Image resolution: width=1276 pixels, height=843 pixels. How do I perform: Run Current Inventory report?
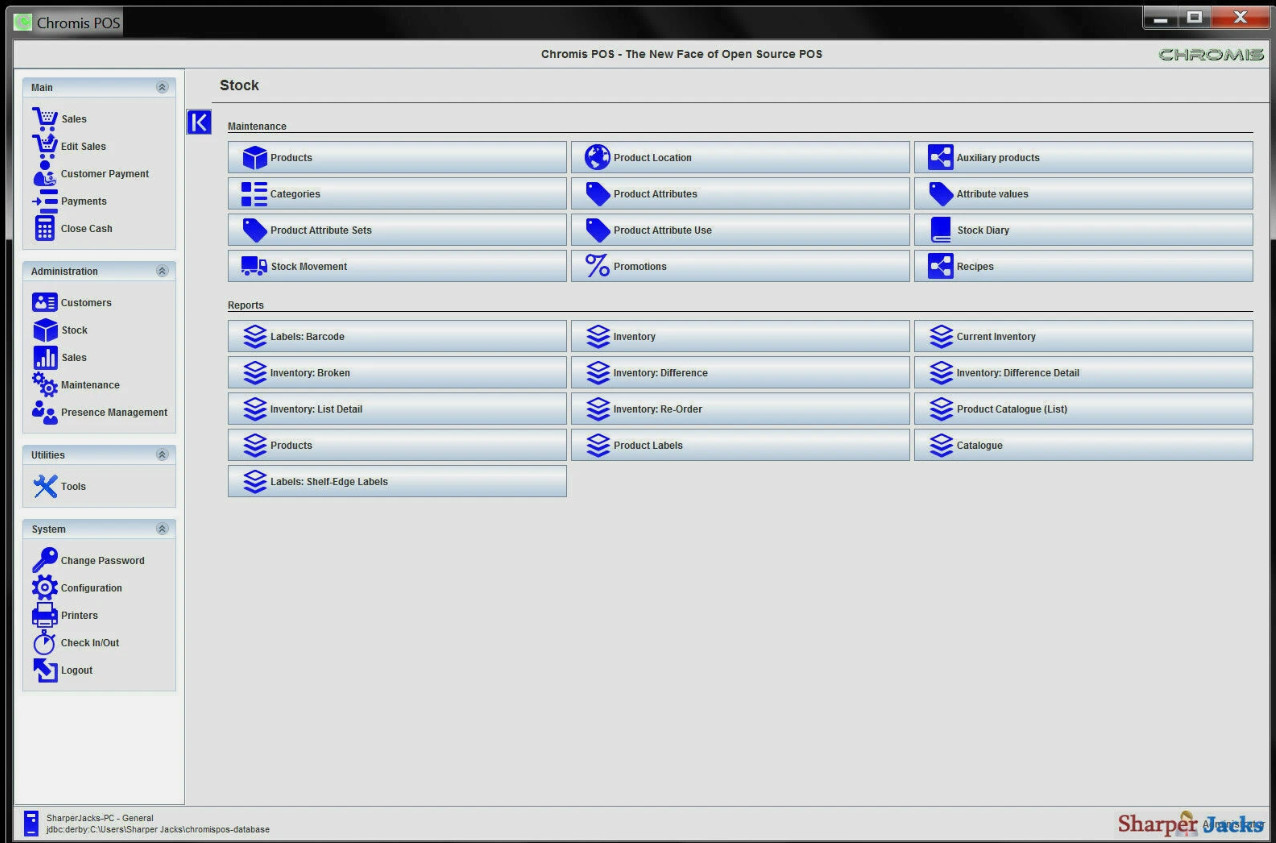[1084, 337]
